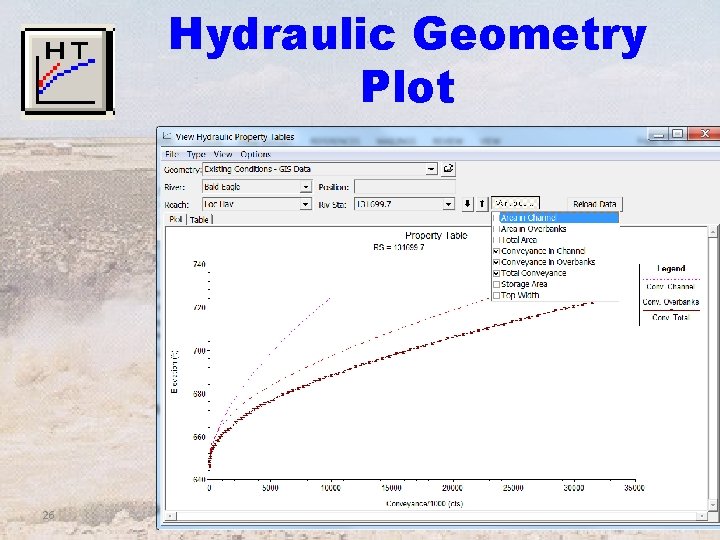Screen dimensions: 720x540
Task: Click the Conveyance/1000 (cfs) axis label
Action: [x=425, y=504]
